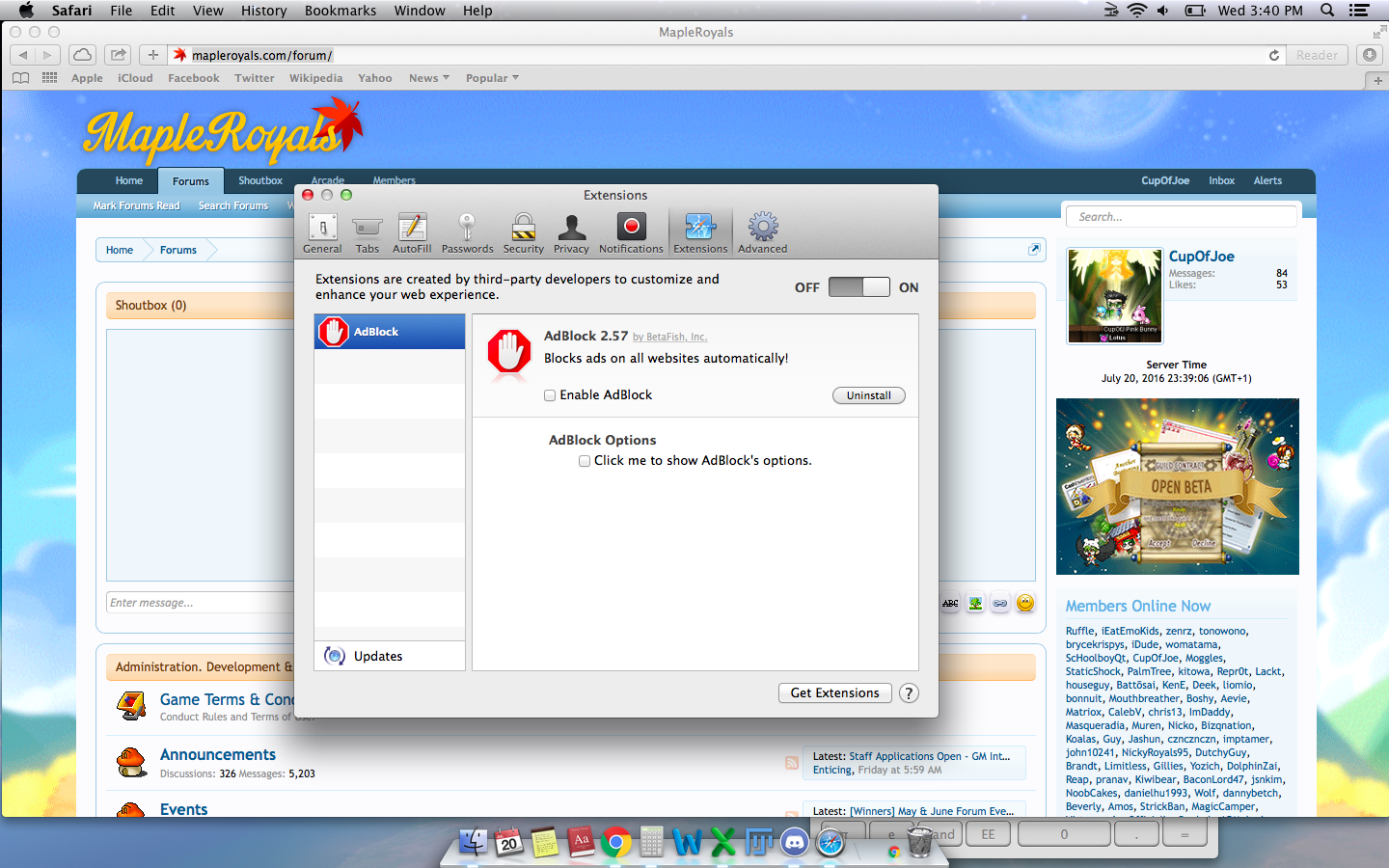The height and width of the screenshot is (868, 1389).
Task: Open the Window menu
Action: (420, 11)
